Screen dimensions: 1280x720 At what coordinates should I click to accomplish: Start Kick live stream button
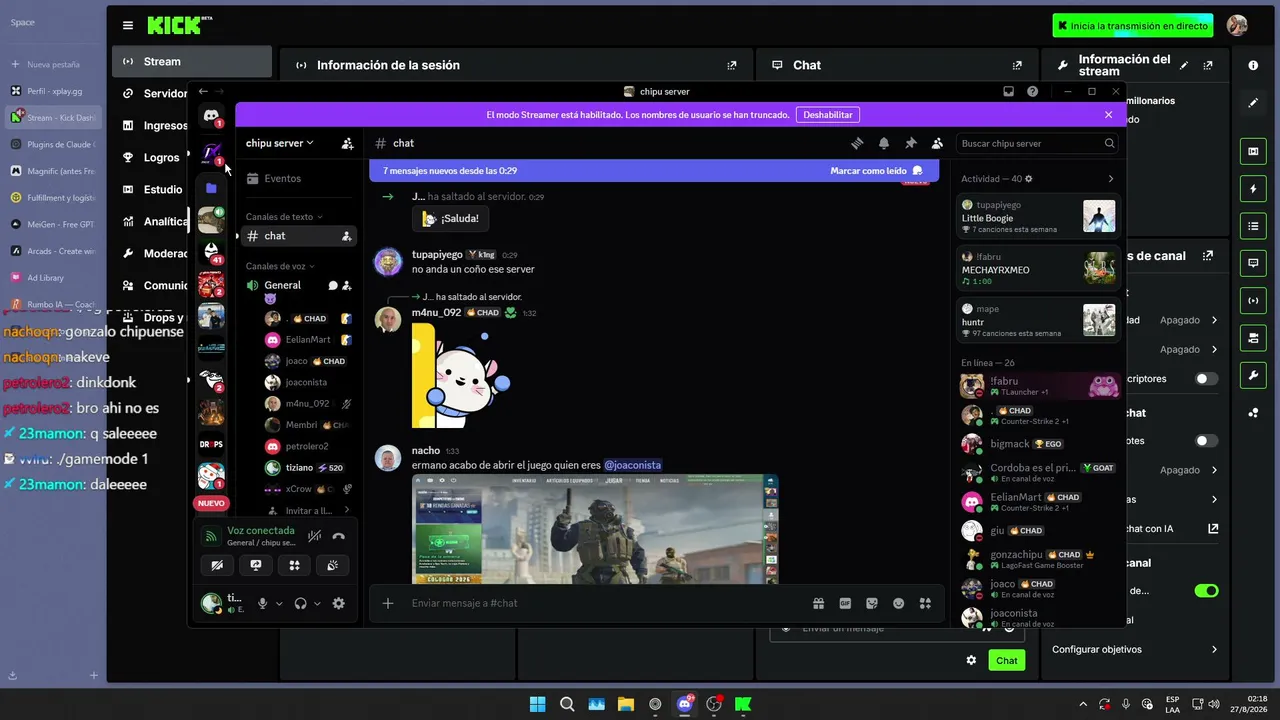[x=1133, y=25]
